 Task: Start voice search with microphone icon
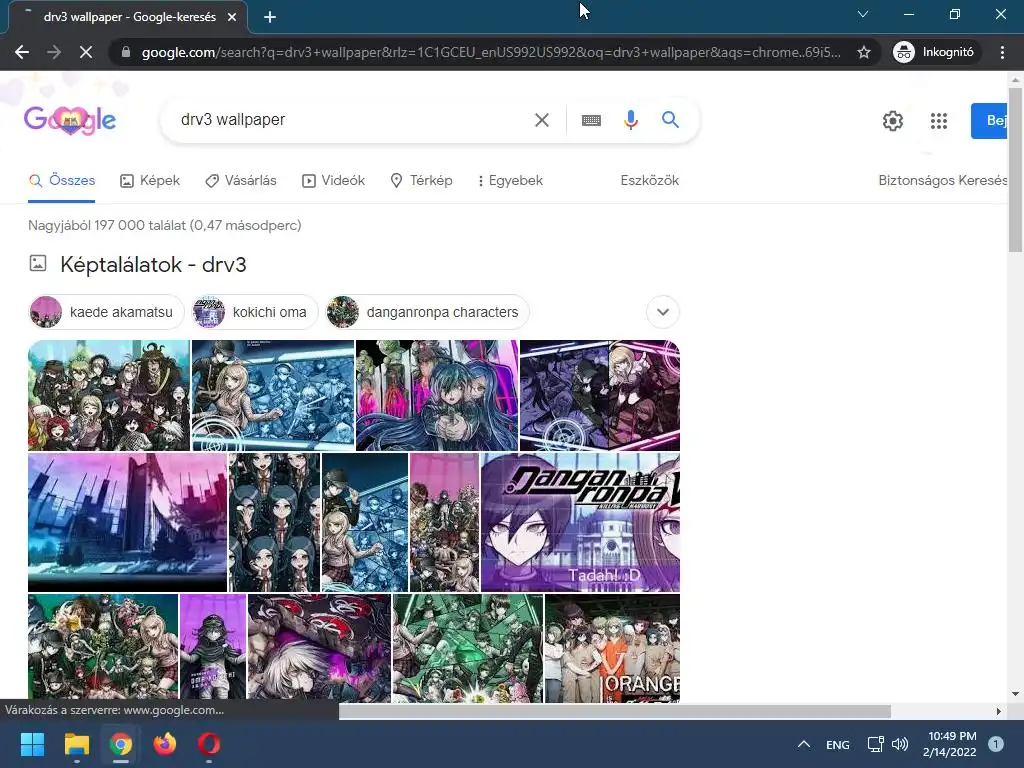(630, 120)
